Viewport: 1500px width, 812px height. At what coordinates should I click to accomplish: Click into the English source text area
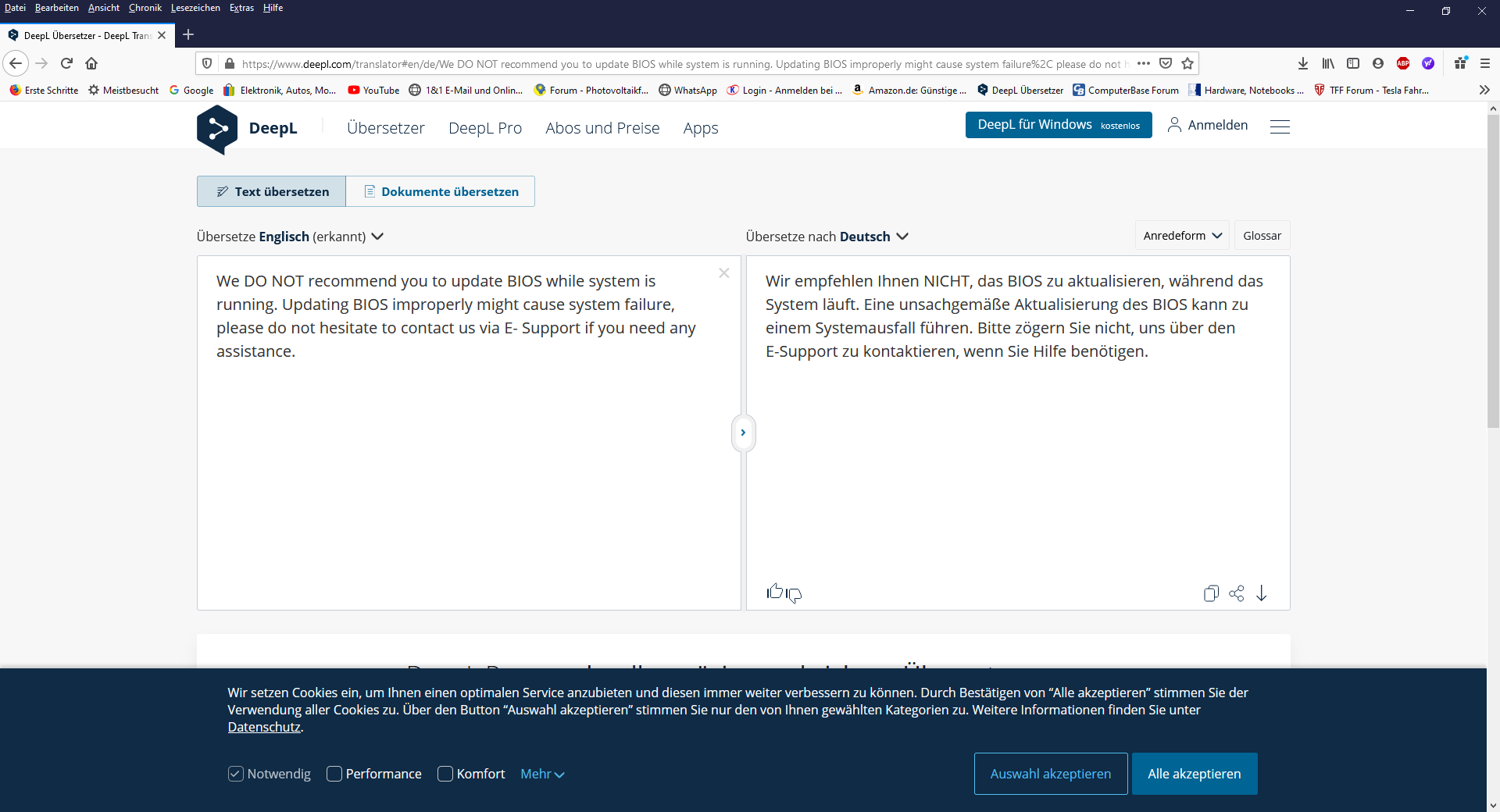tap(469, 433)
